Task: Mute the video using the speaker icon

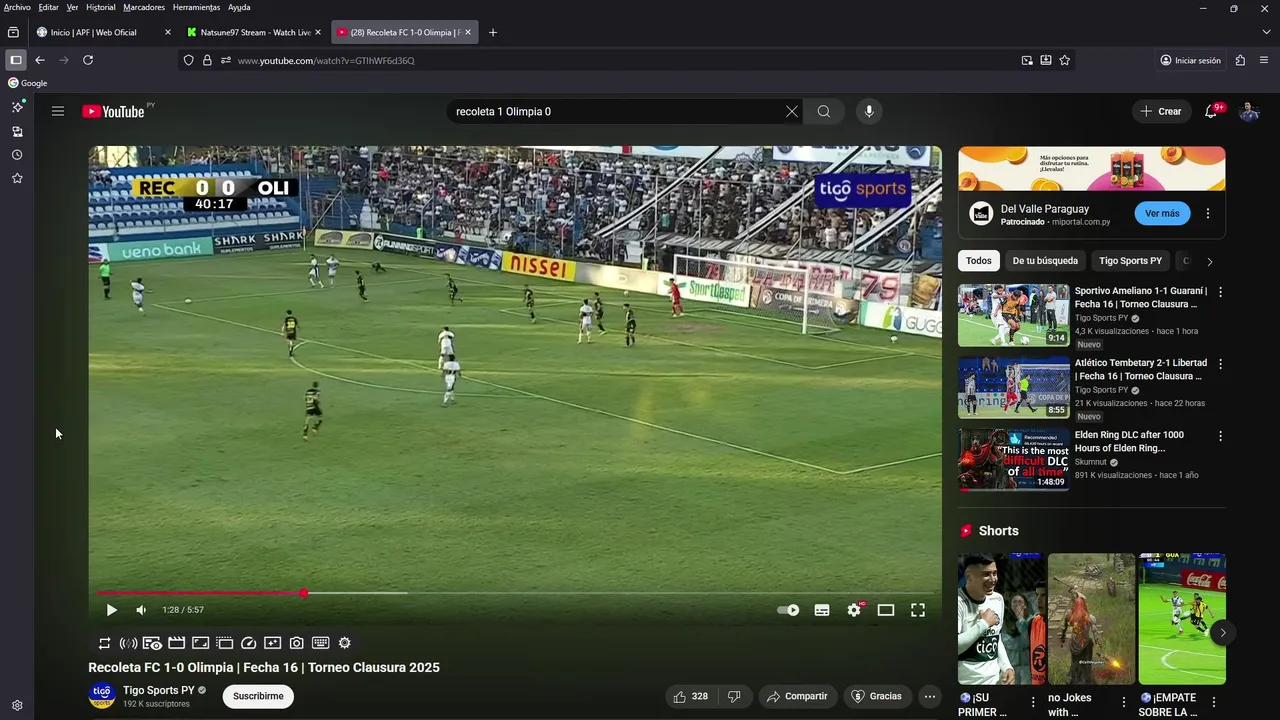Action: pos(141,610)
